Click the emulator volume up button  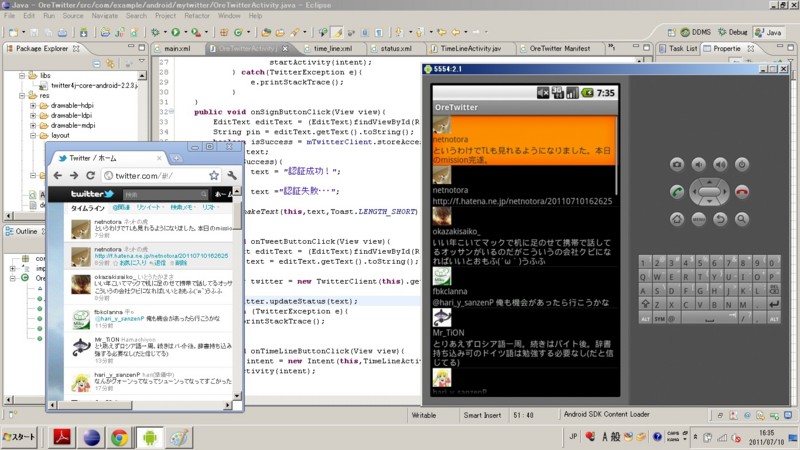click(720, 164)
